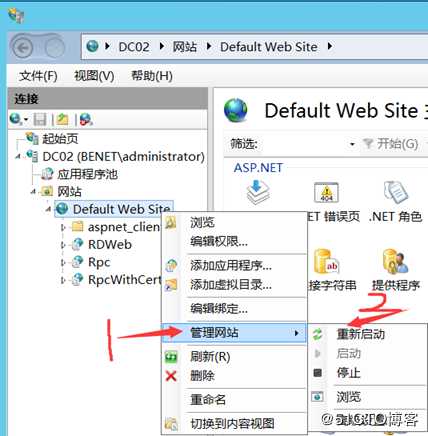Click 浏览 in the manage website submenu
428x436 pixels.
tap(367, 397)
